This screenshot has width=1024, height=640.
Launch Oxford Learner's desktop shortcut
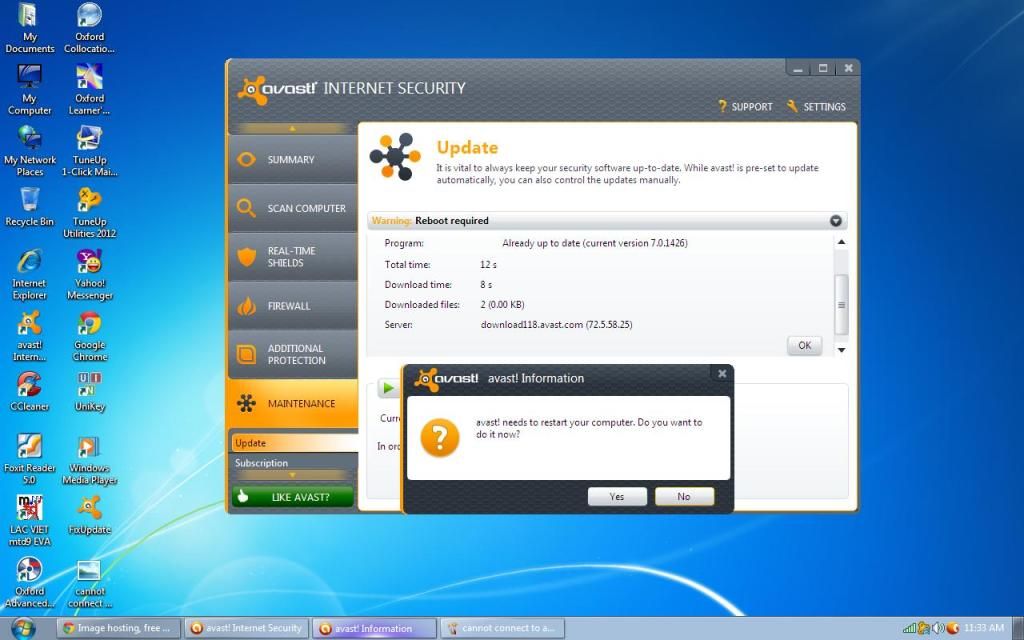pyautogui.click(x=89, y=90)
